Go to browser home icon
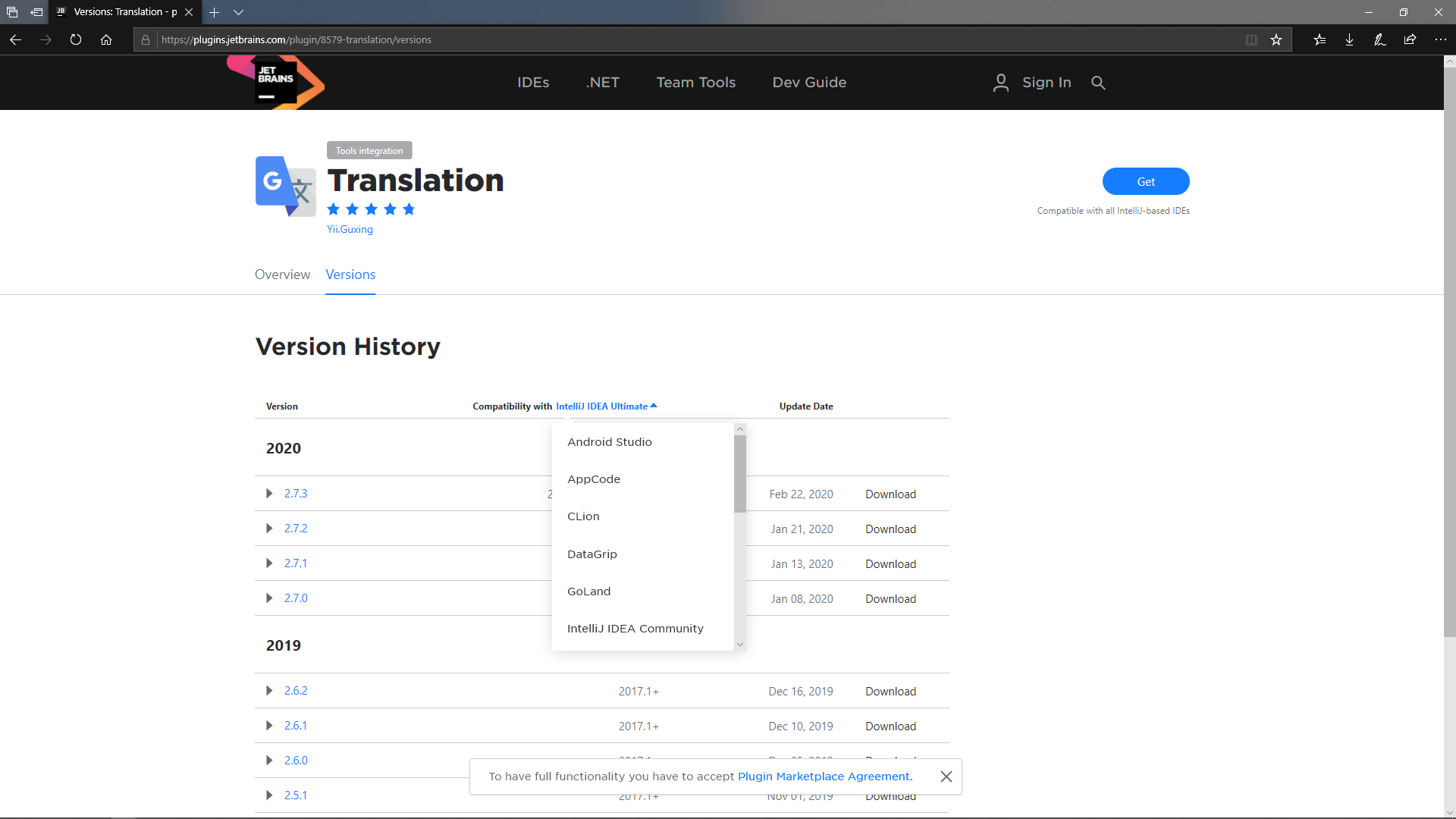Screen dimensions: 1456x819 [x=106, y=39]
